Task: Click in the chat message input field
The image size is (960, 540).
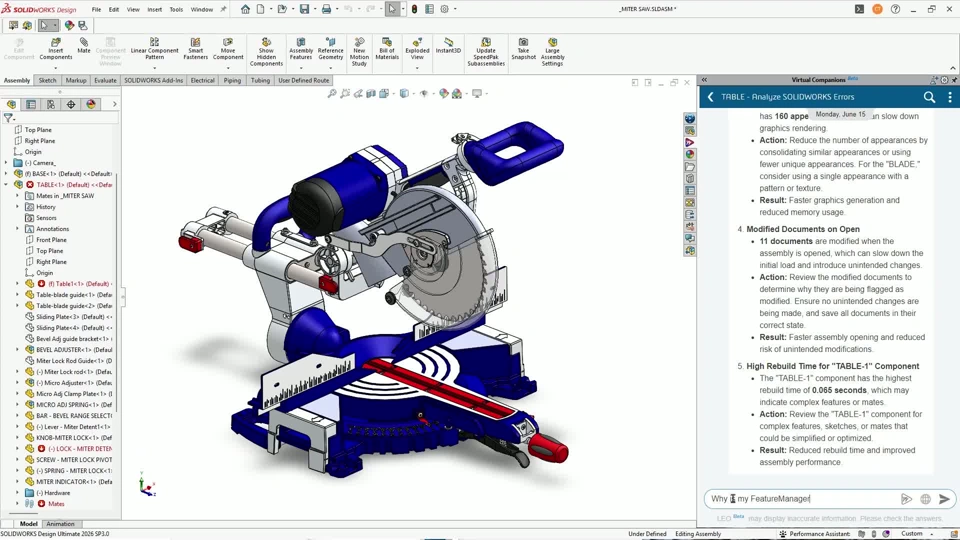Action: click(x=802, y=499)
